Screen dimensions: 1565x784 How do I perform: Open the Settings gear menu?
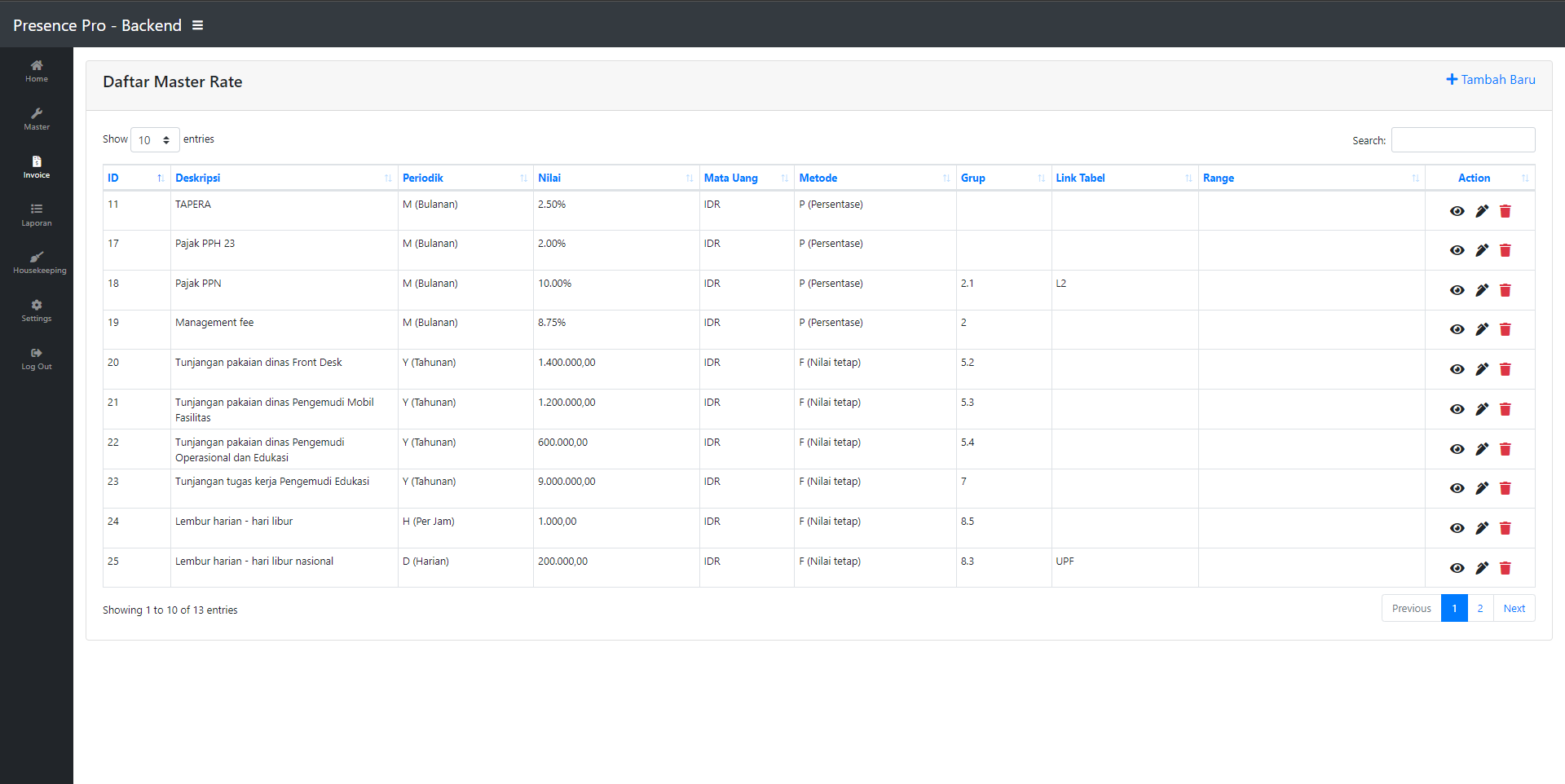[37, 311]
